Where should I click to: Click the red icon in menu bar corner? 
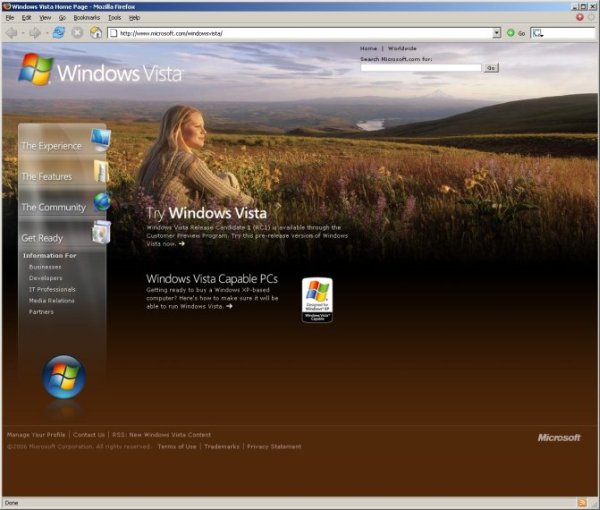(580, 17)
